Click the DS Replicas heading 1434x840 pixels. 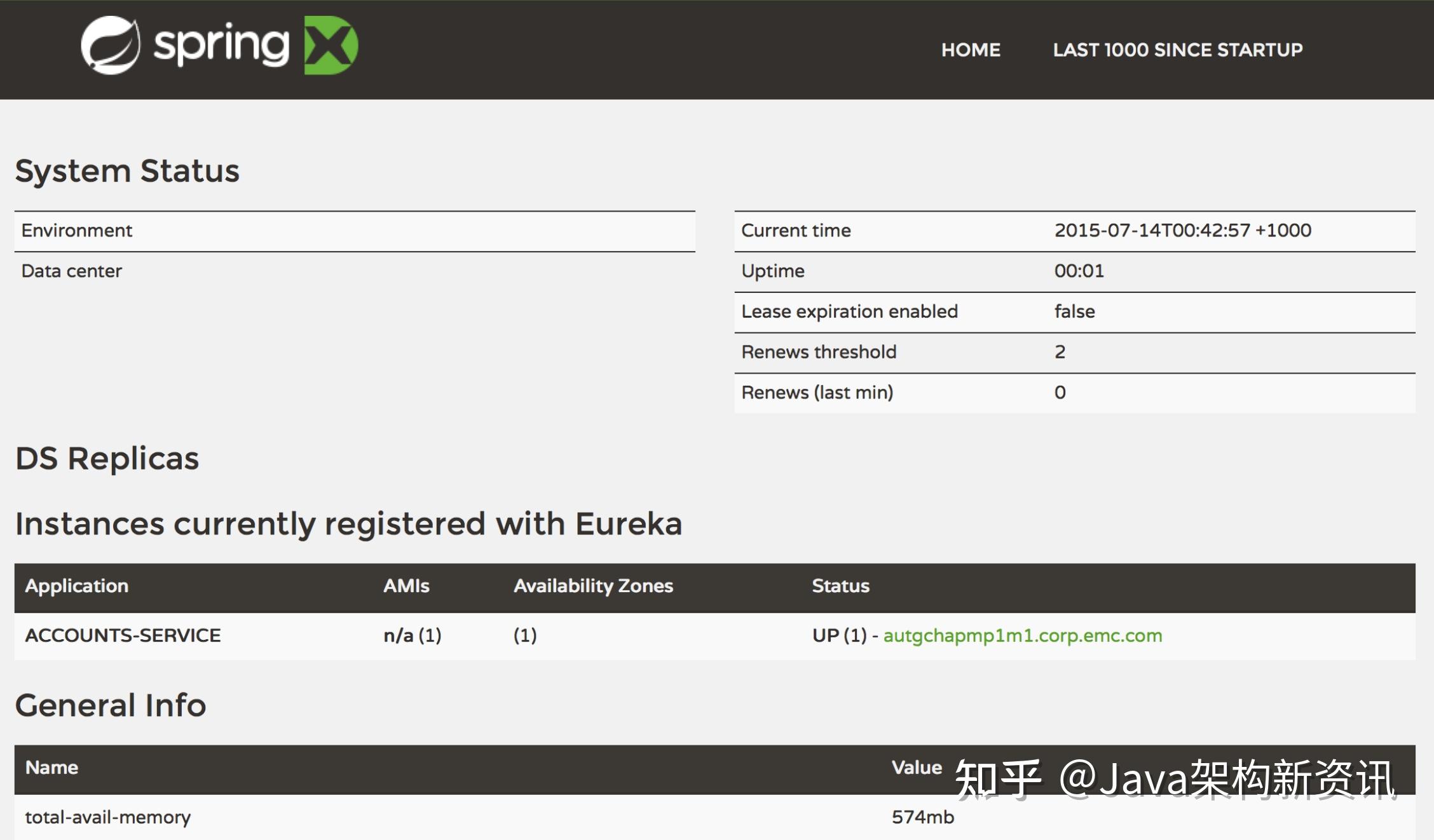(107, 458)
